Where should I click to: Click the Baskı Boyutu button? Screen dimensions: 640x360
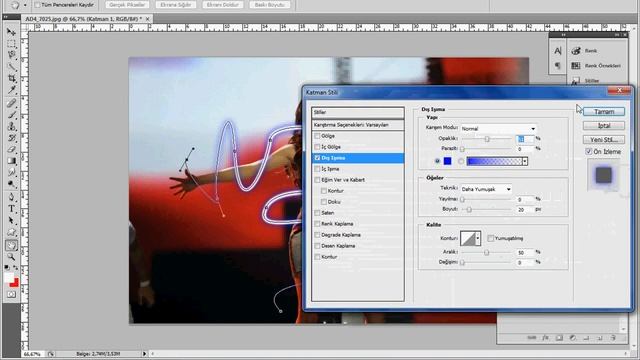pos(269,5)
